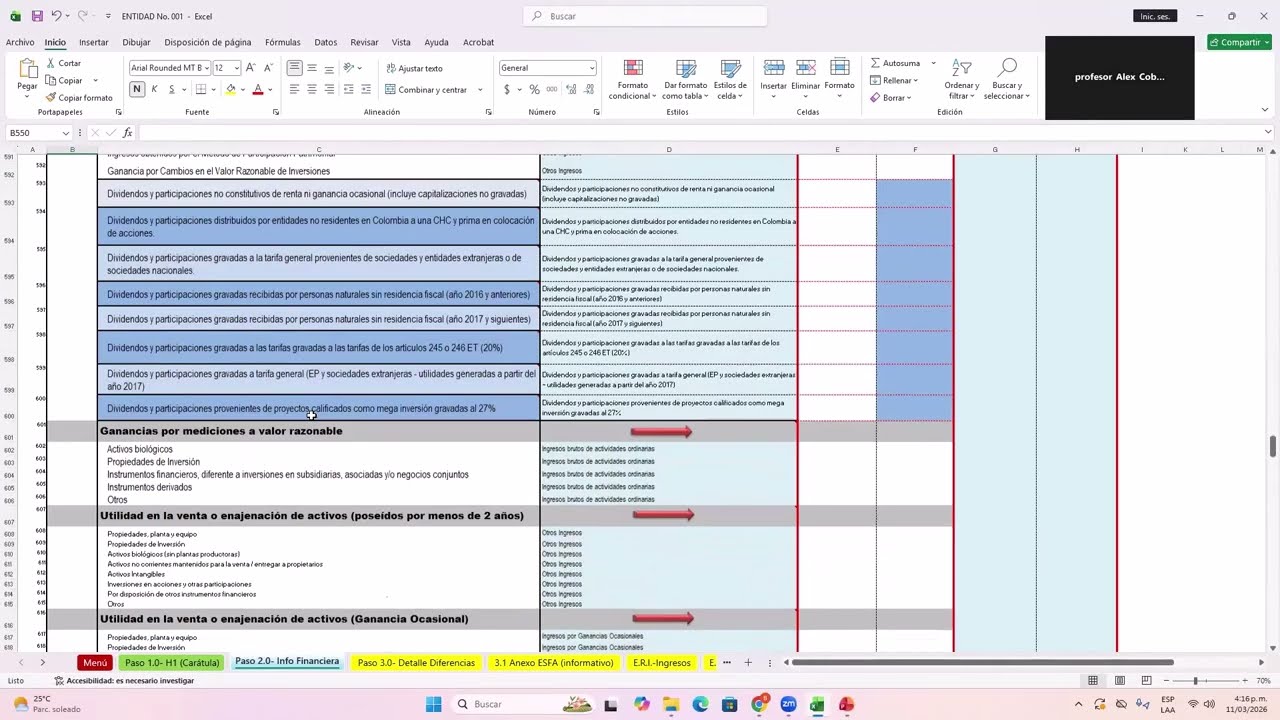
Task: Align text to bottom
Action: pos(329,68)
